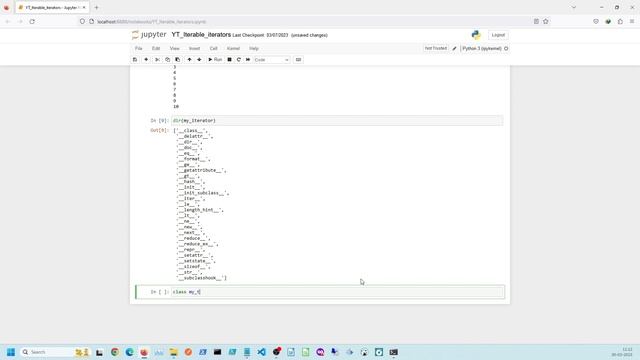Open Google Chrome from the taskbar
The image size is (640, 360).
pos(115,352)
